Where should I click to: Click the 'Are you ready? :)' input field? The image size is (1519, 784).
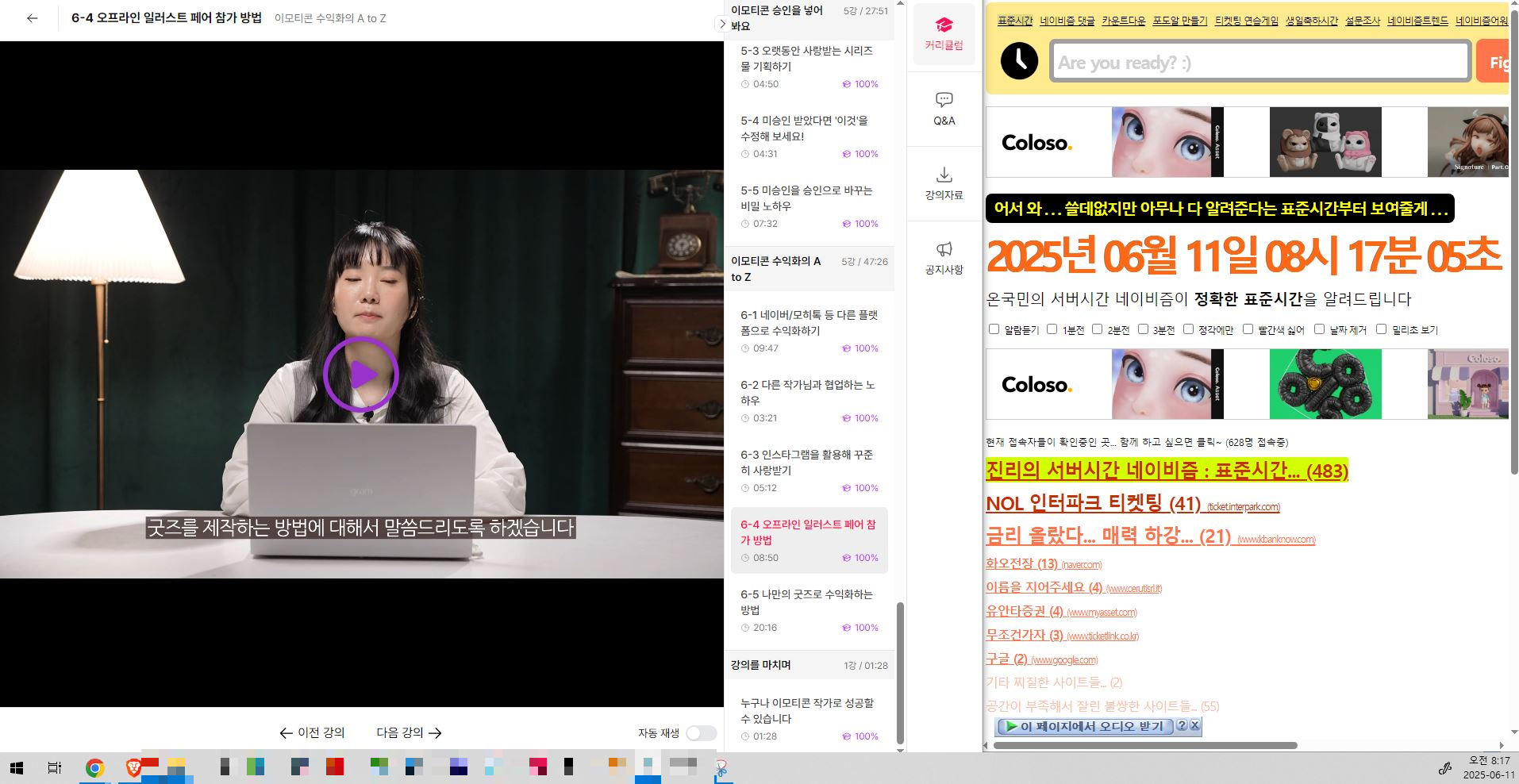coord(1259,62)
